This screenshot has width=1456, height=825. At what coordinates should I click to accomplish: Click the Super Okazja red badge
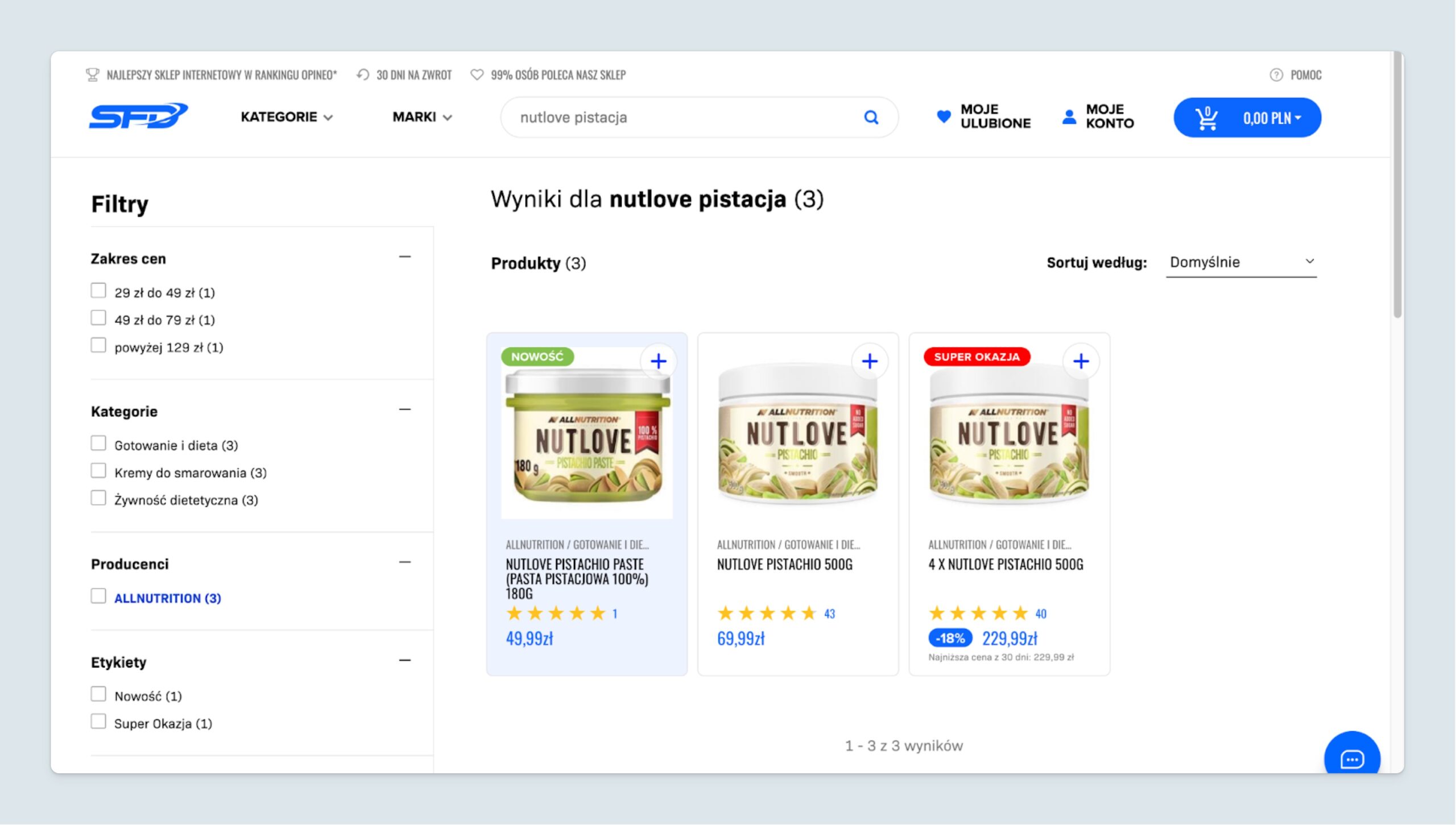point(977,356)
